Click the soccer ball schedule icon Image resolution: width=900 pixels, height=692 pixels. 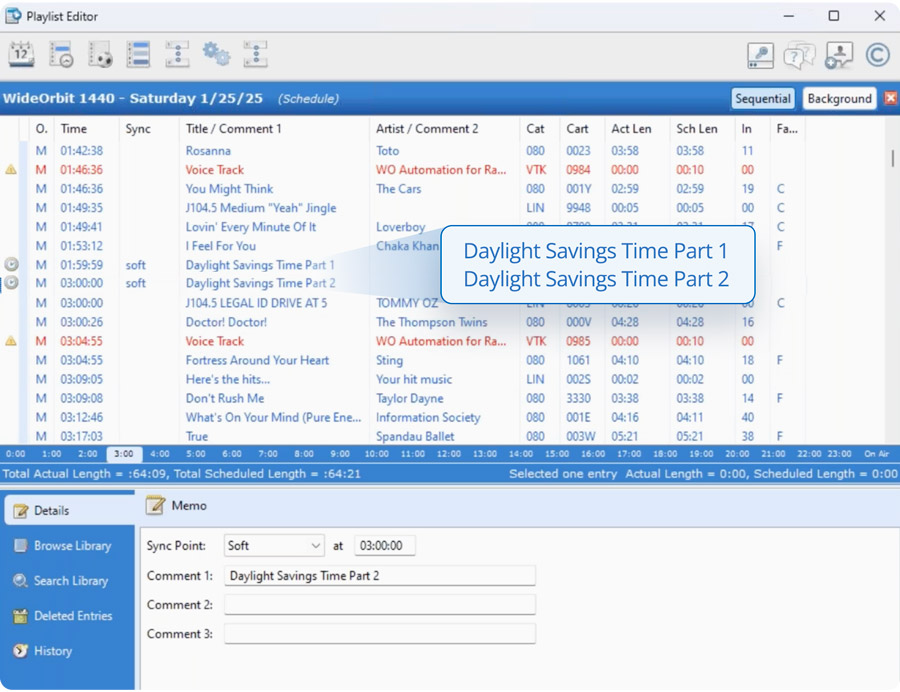pos(99,55)
